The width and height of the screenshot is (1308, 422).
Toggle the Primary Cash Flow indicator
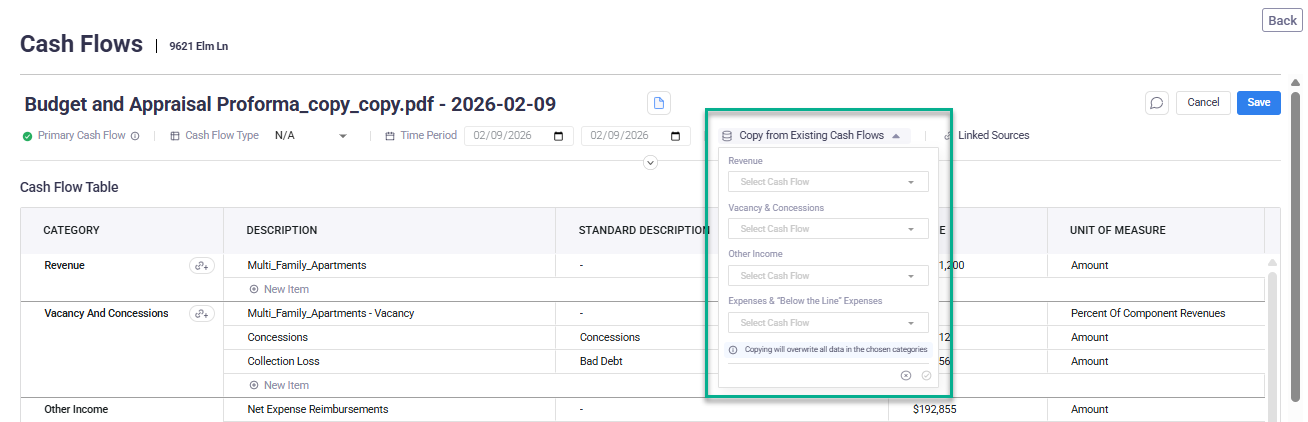(28, 136)
